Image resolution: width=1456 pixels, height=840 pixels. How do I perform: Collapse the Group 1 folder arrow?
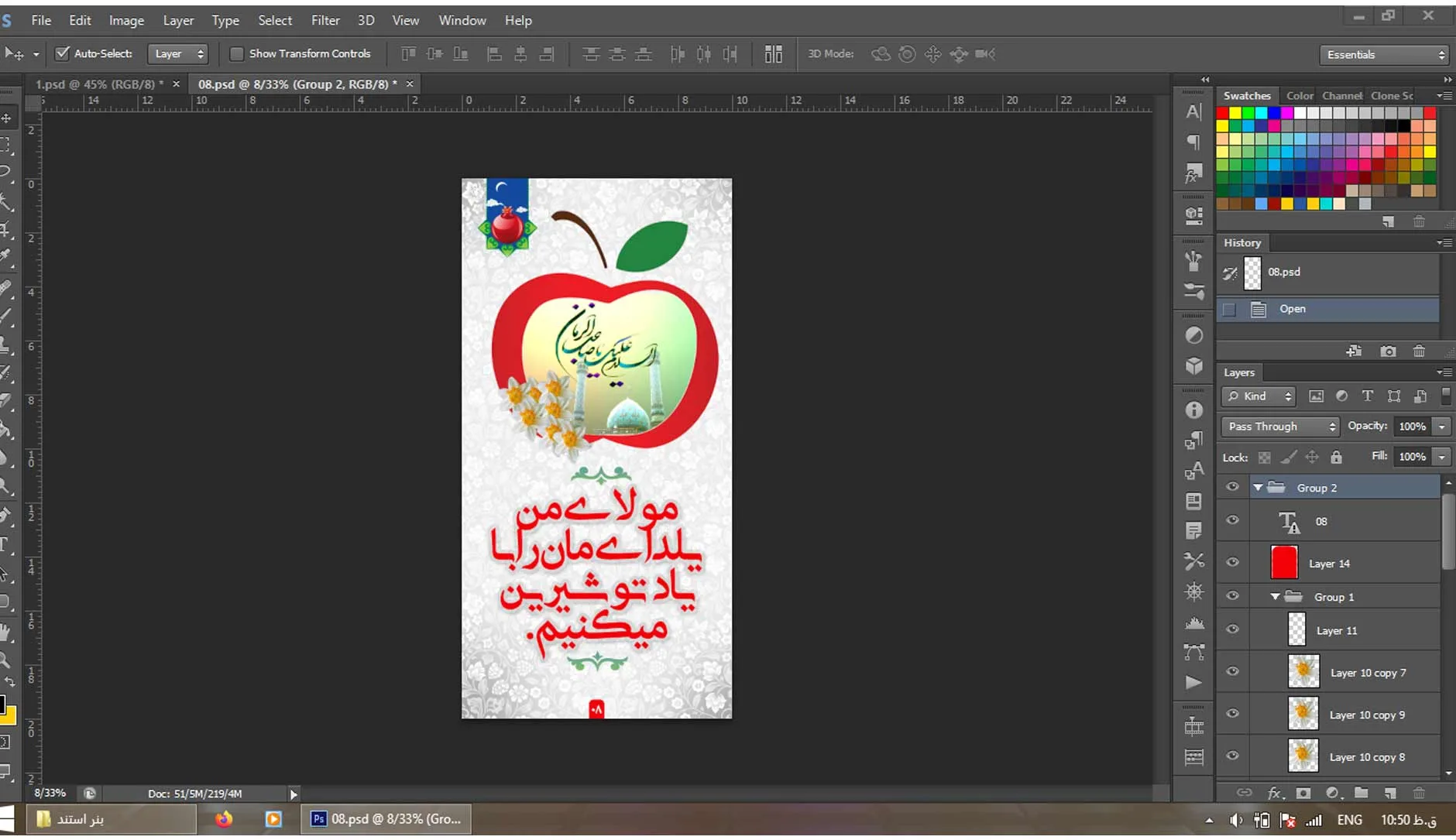[x=1275, y=597]
